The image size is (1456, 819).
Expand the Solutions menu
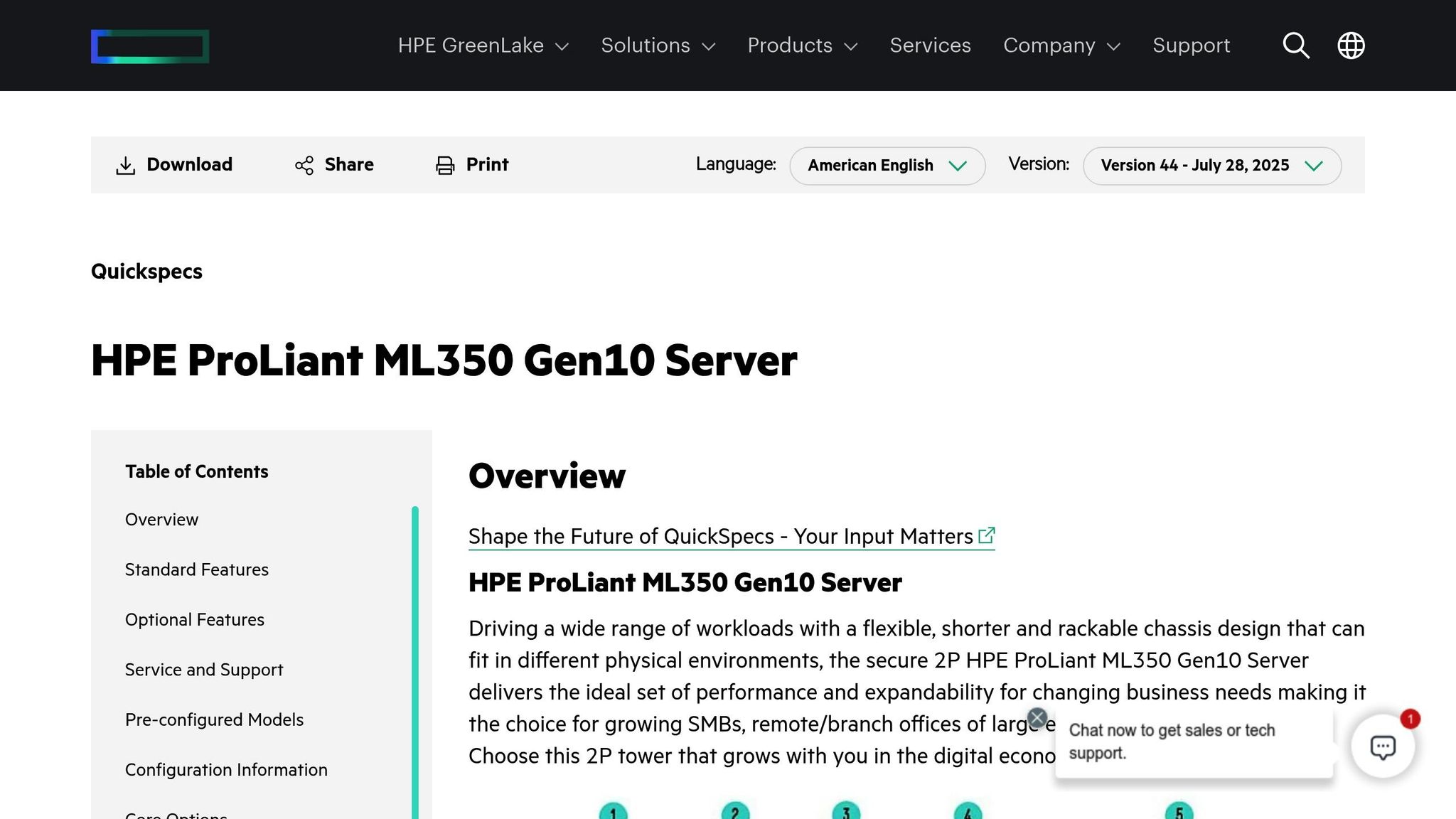[x=658, y=45]
